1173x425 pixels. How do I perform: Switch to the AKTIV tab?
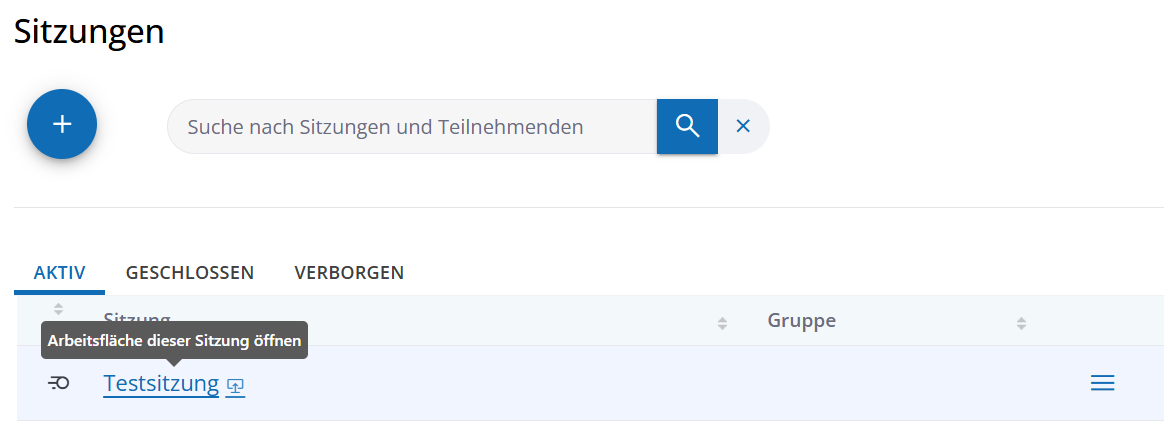coord(59,272)
